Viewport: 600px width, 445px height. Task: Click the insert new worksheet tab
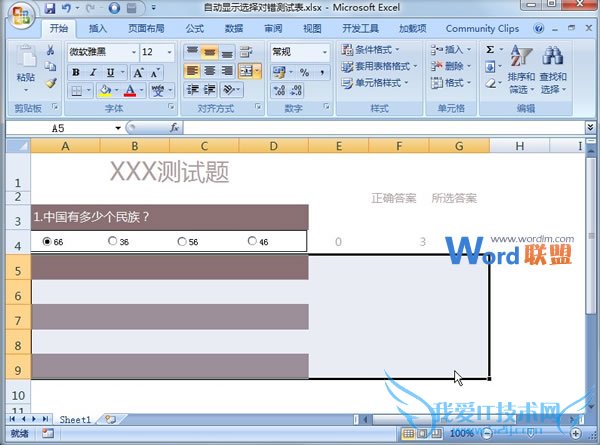click(x=110, y=420)
